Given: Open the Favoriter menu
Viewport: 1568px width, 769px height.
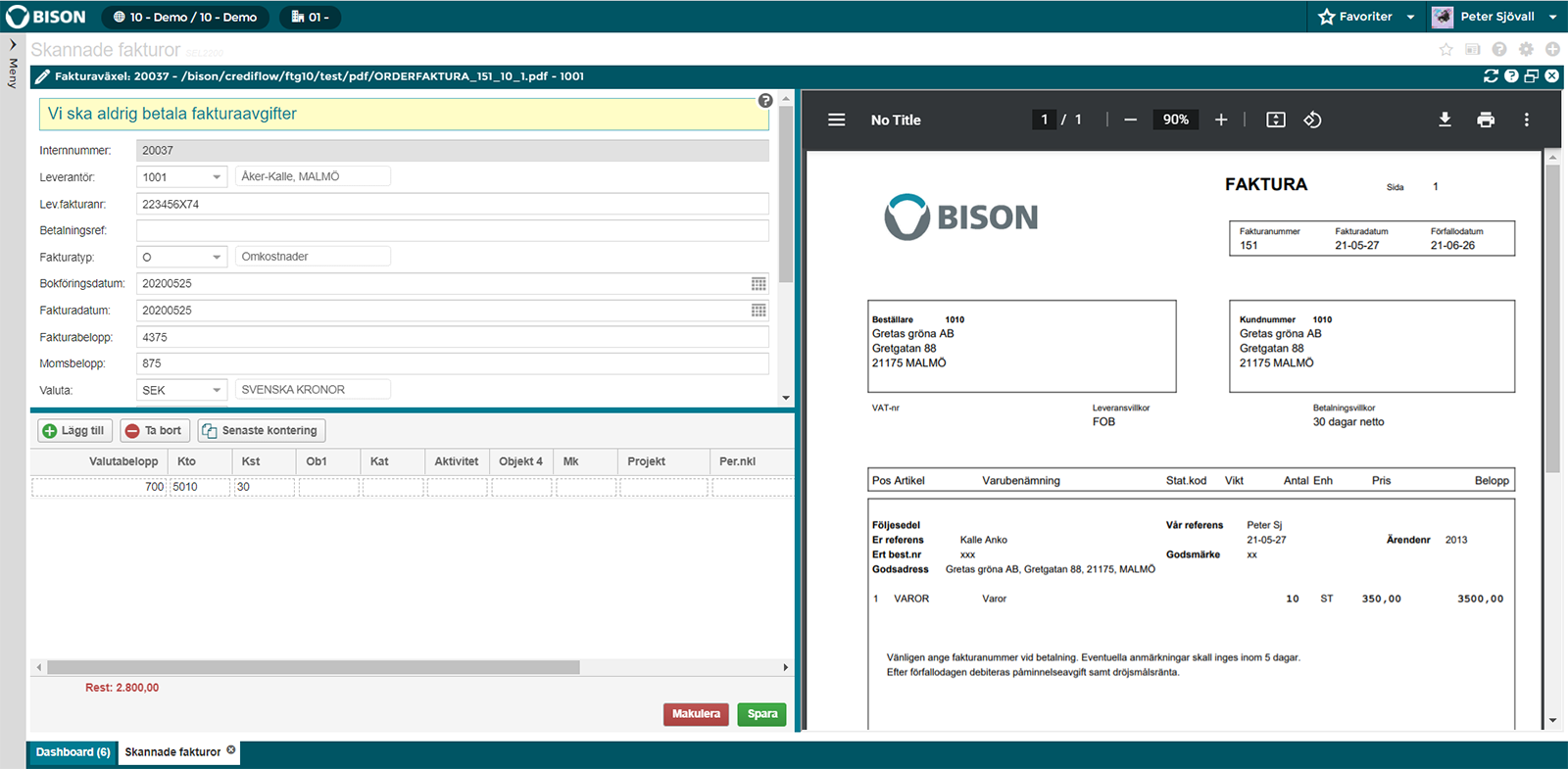Looking at the screenshot, I should click(x=1365, y=17).
